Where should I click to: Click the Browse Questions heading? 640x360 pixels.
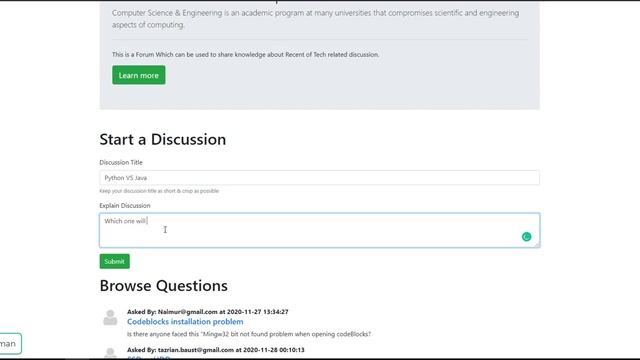[164, 286]
